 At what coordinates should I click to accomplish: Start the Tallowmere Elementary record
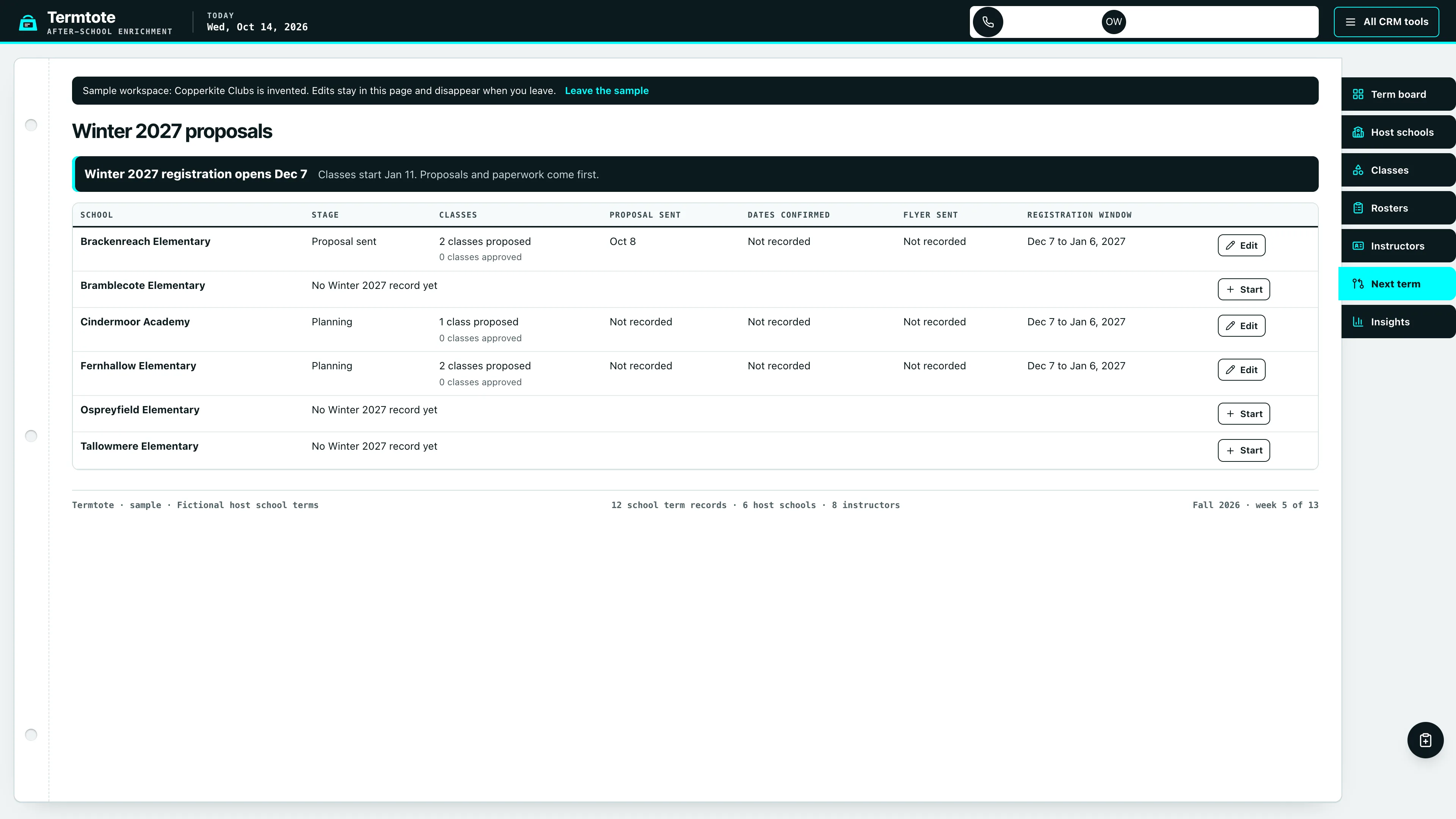pos(1244,450)
